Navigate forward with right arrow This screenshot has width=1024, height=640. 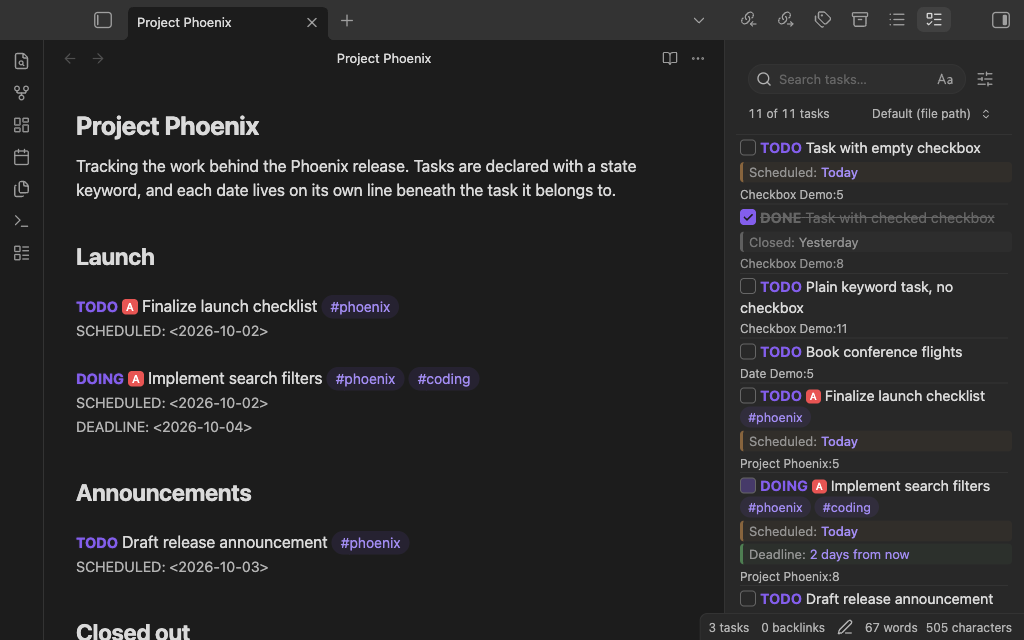click(x=98, y=59)
